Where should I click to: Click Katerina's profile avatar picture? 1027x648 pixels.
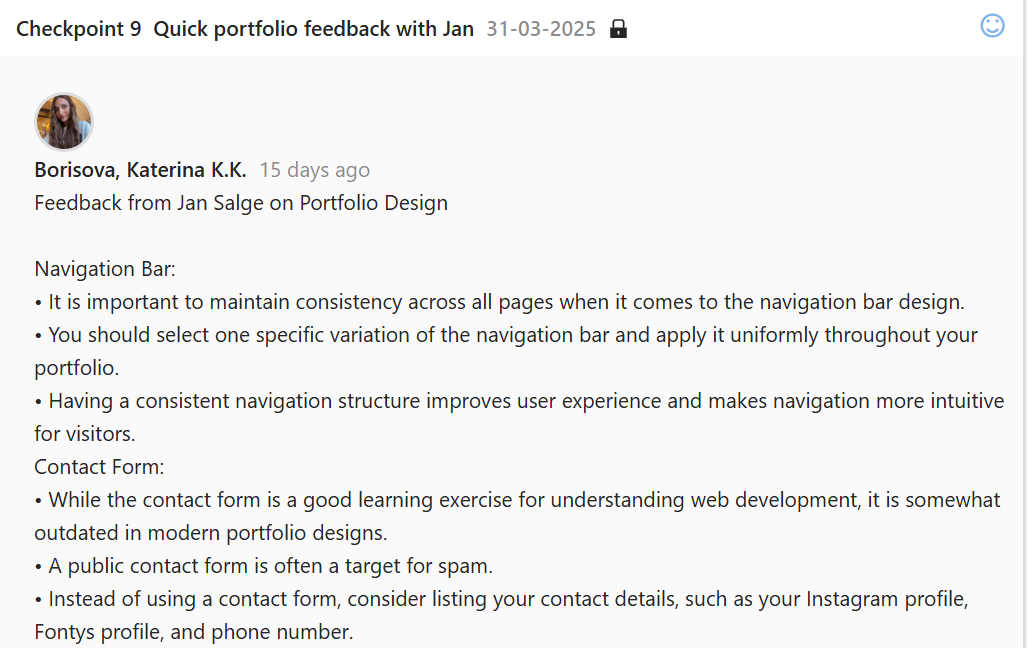click(x=63, y=120)
